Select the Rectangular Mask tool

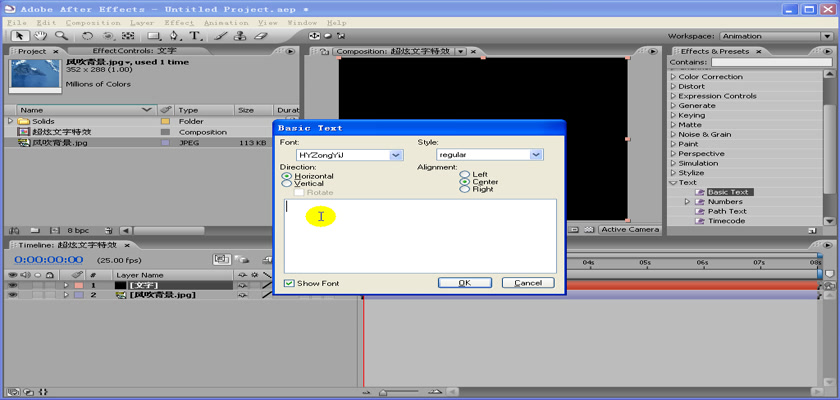(x=154, y=36)
